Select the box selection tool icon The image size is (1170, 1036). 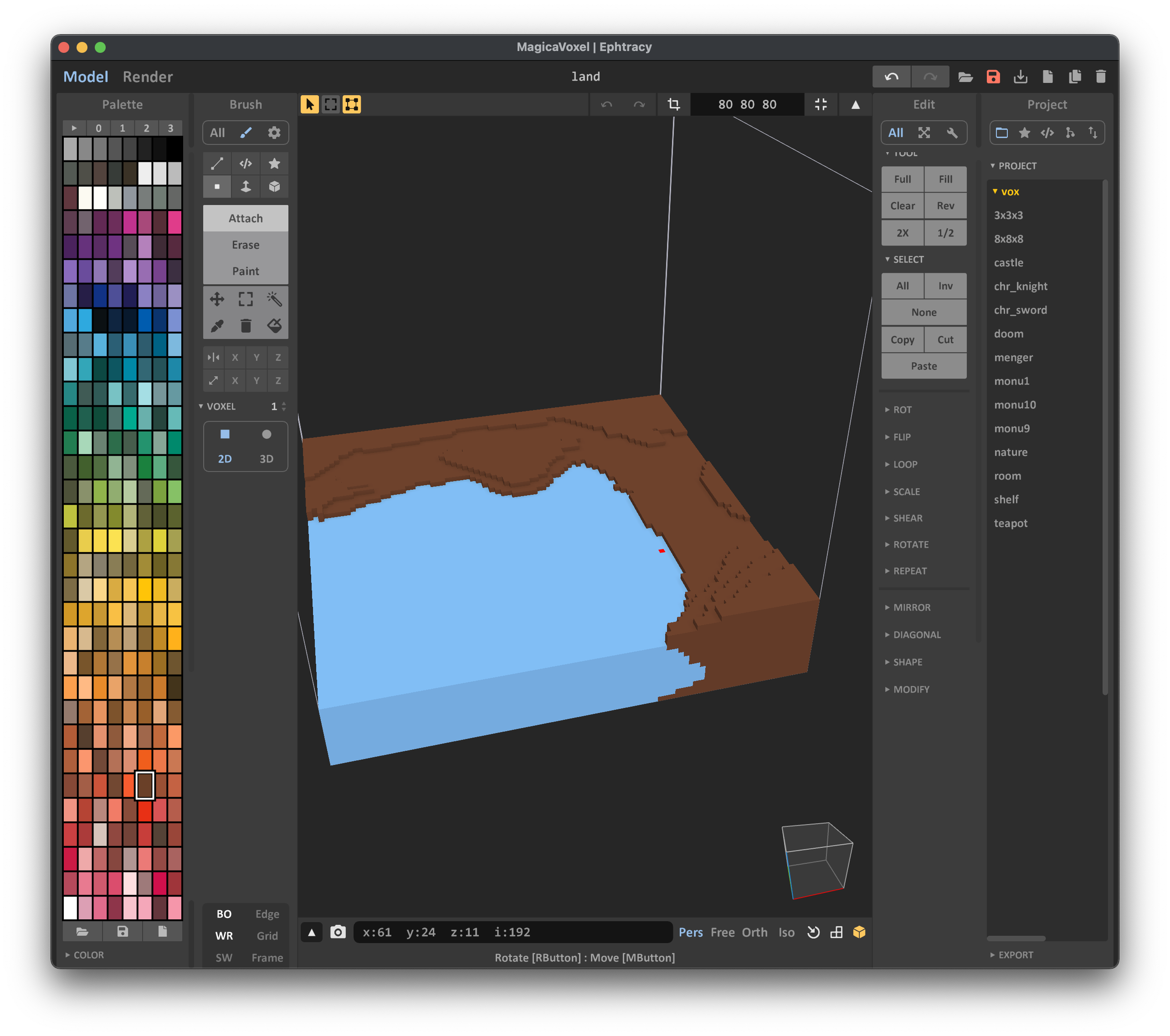pyautogui.click(x=332, y=104)
